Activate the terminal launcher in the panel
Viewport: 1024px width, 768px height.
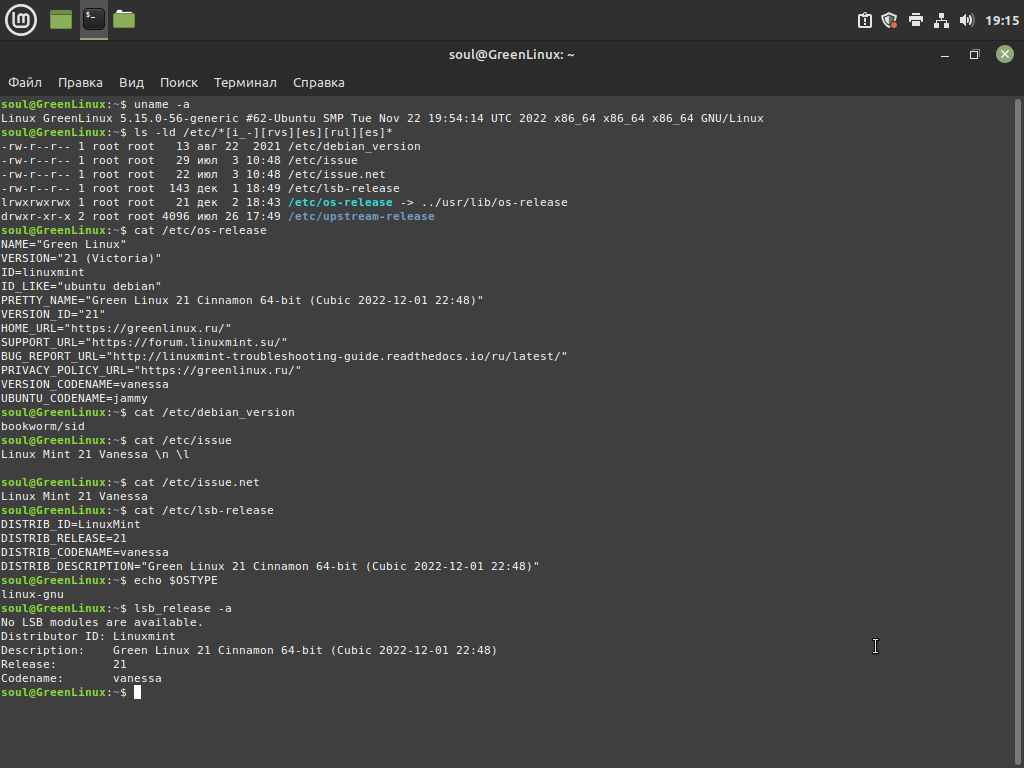[94, 20]
